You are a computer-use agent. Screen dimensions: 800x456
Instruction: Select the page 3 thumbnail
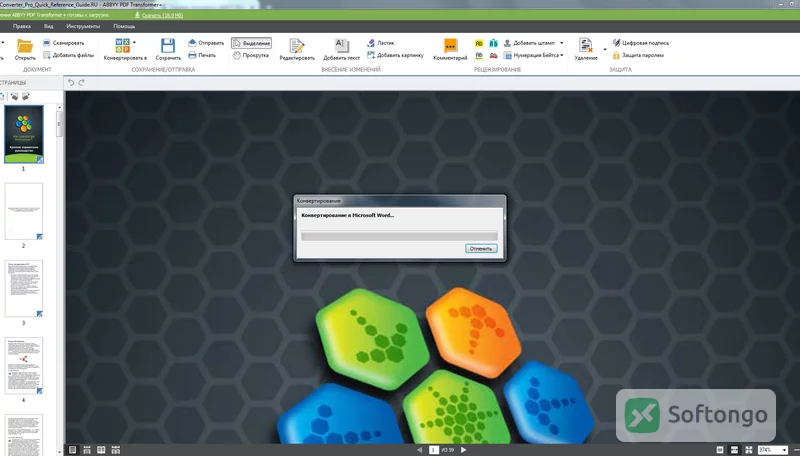pyautogui.click(x=24, y=289)
